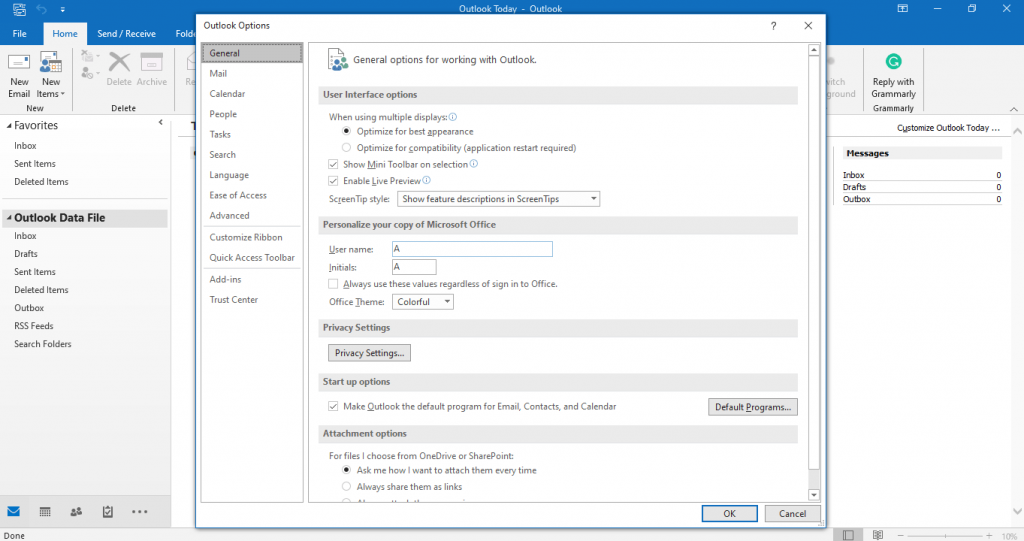Screen dimensions: 1024x541
Task: Click the Customize Outlook Today link
Action: coord(948,128)
